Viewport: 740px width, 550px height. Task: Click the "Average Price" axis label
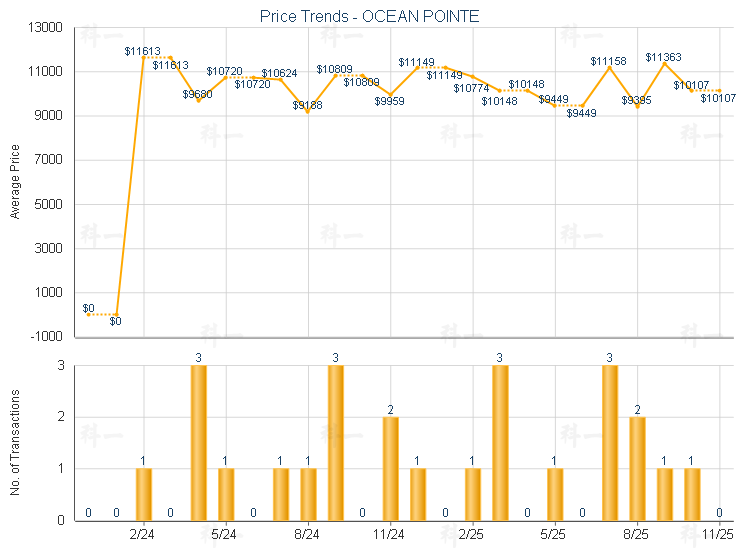[x=14, y=182]
